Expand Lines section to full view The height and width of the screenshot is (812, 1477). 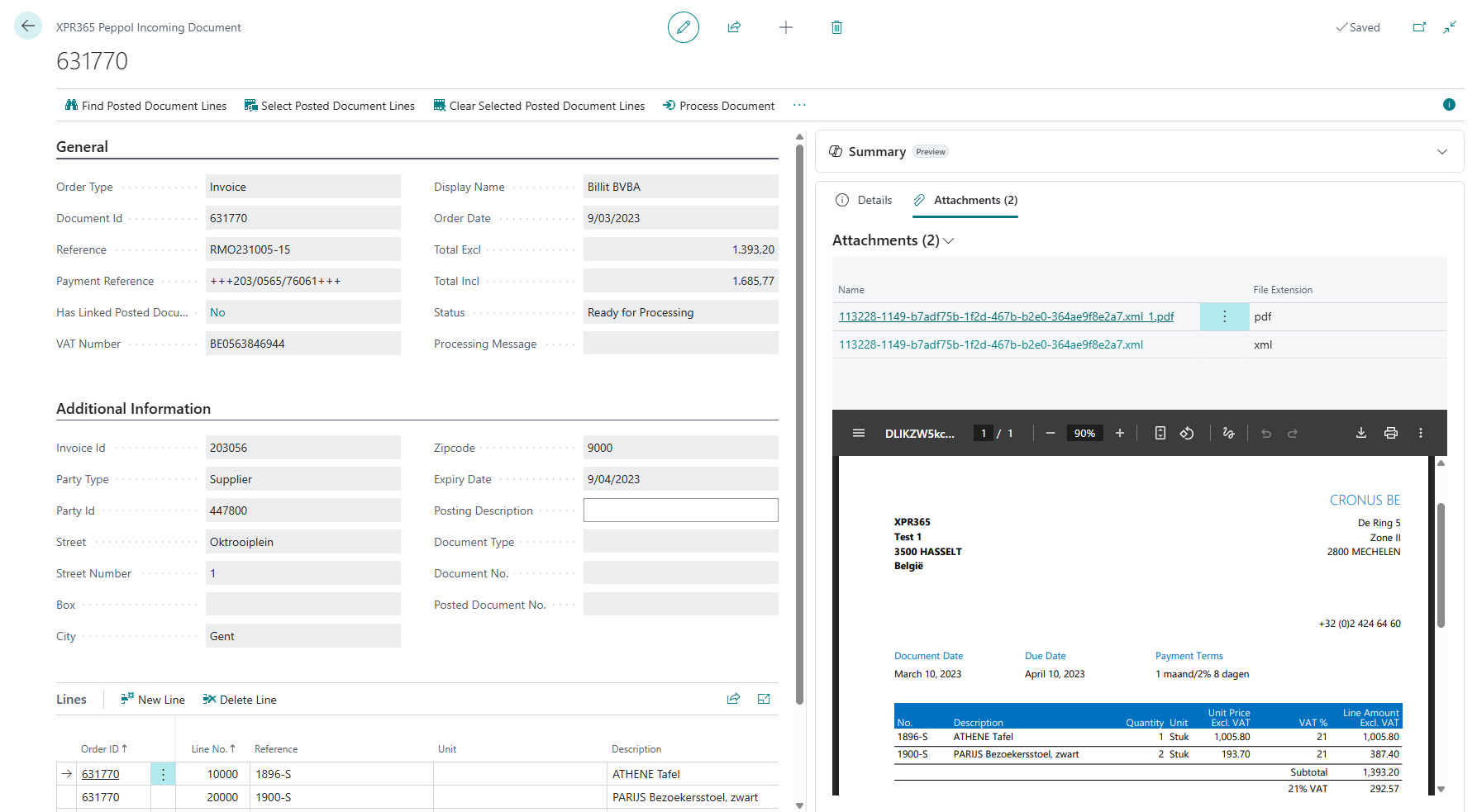click(764, 699)
